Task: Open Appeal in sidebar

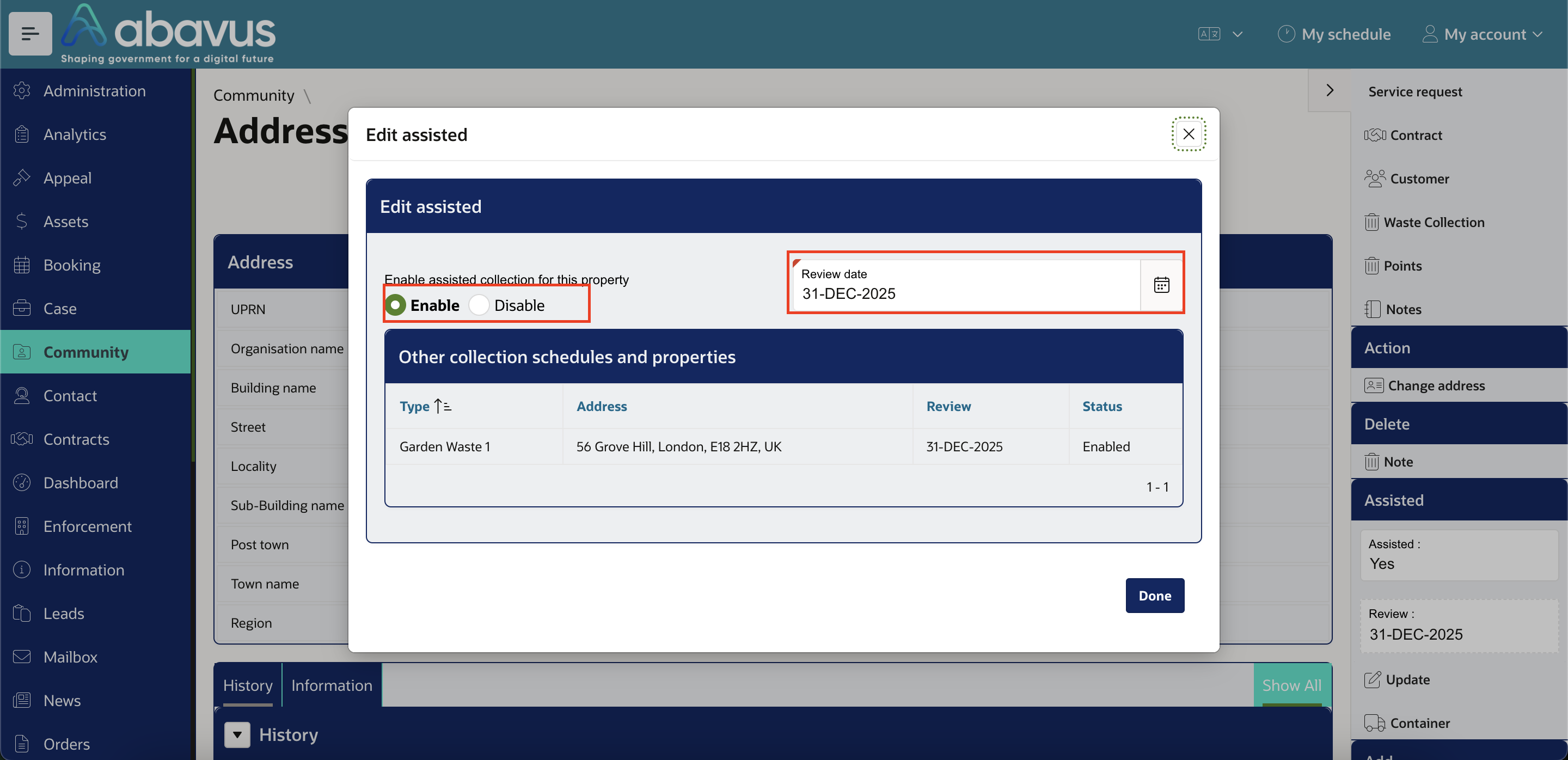Action: 96,177
